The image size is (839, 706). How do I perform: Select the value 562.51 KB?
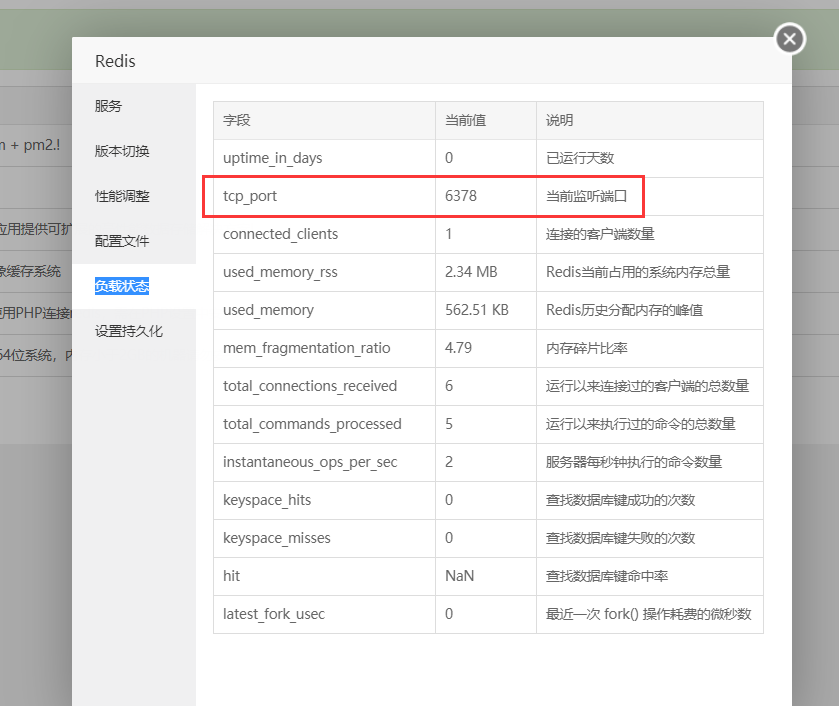click(477, 310)
